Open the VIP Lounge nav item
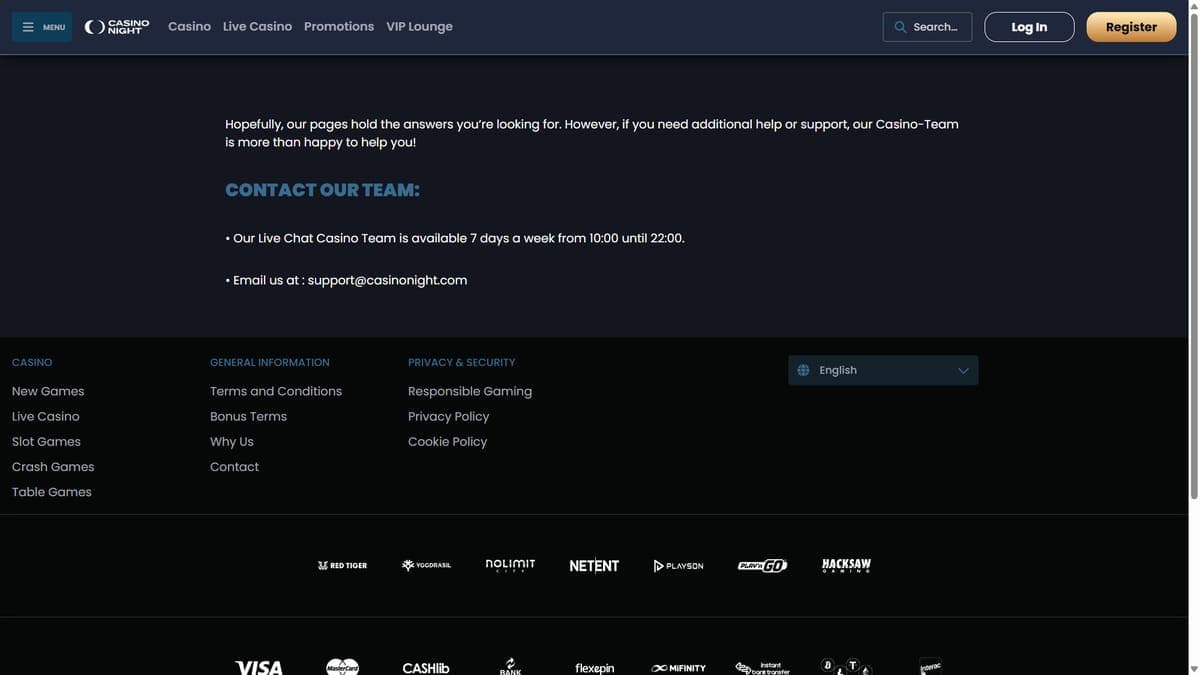The image size is (1200, 675). (419, 27)
